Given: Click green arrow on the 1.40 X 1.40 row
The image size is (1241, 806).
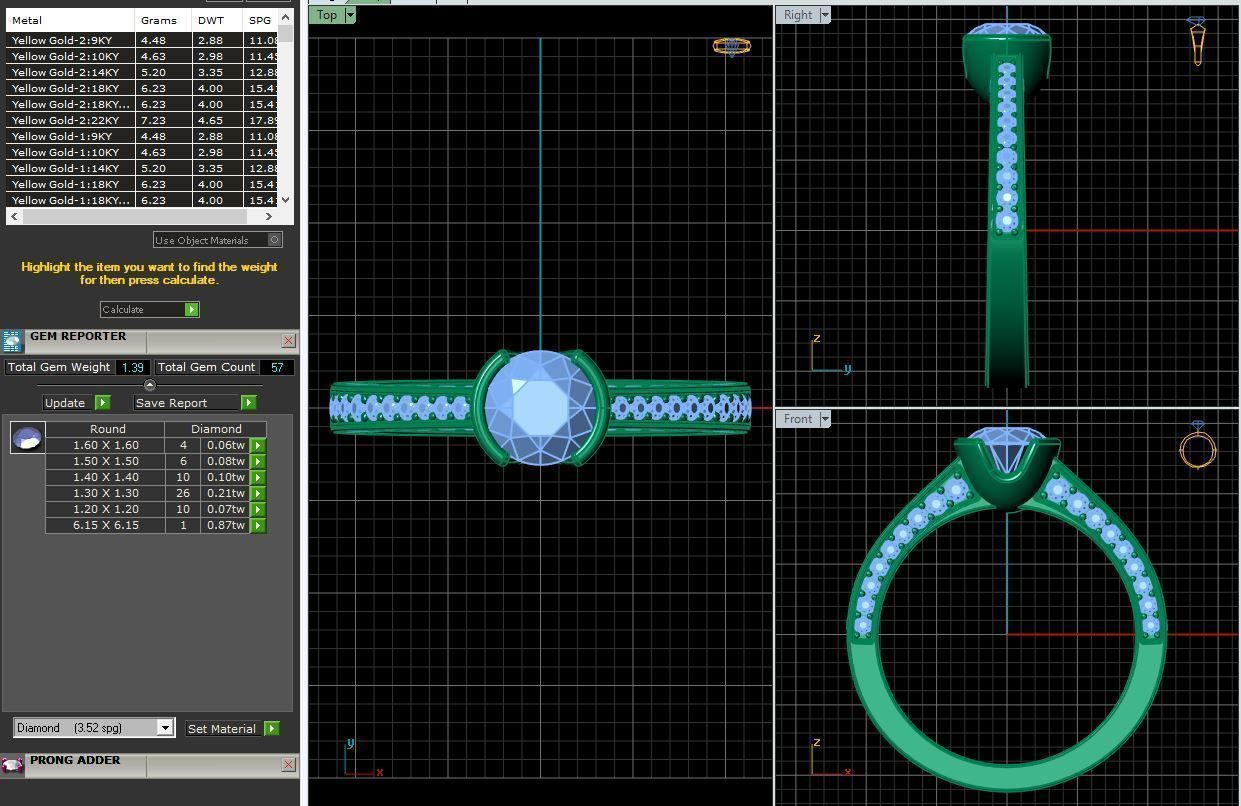Looking at the screenshot, I should 258,478.
